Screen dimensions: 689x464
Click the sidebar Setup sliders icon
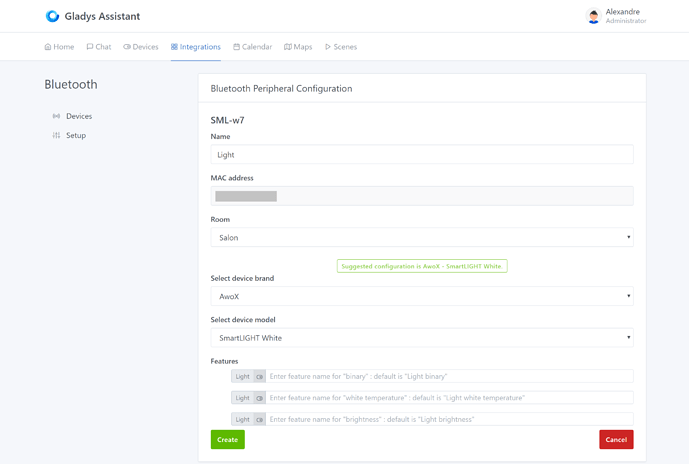(x=56, y=135)
